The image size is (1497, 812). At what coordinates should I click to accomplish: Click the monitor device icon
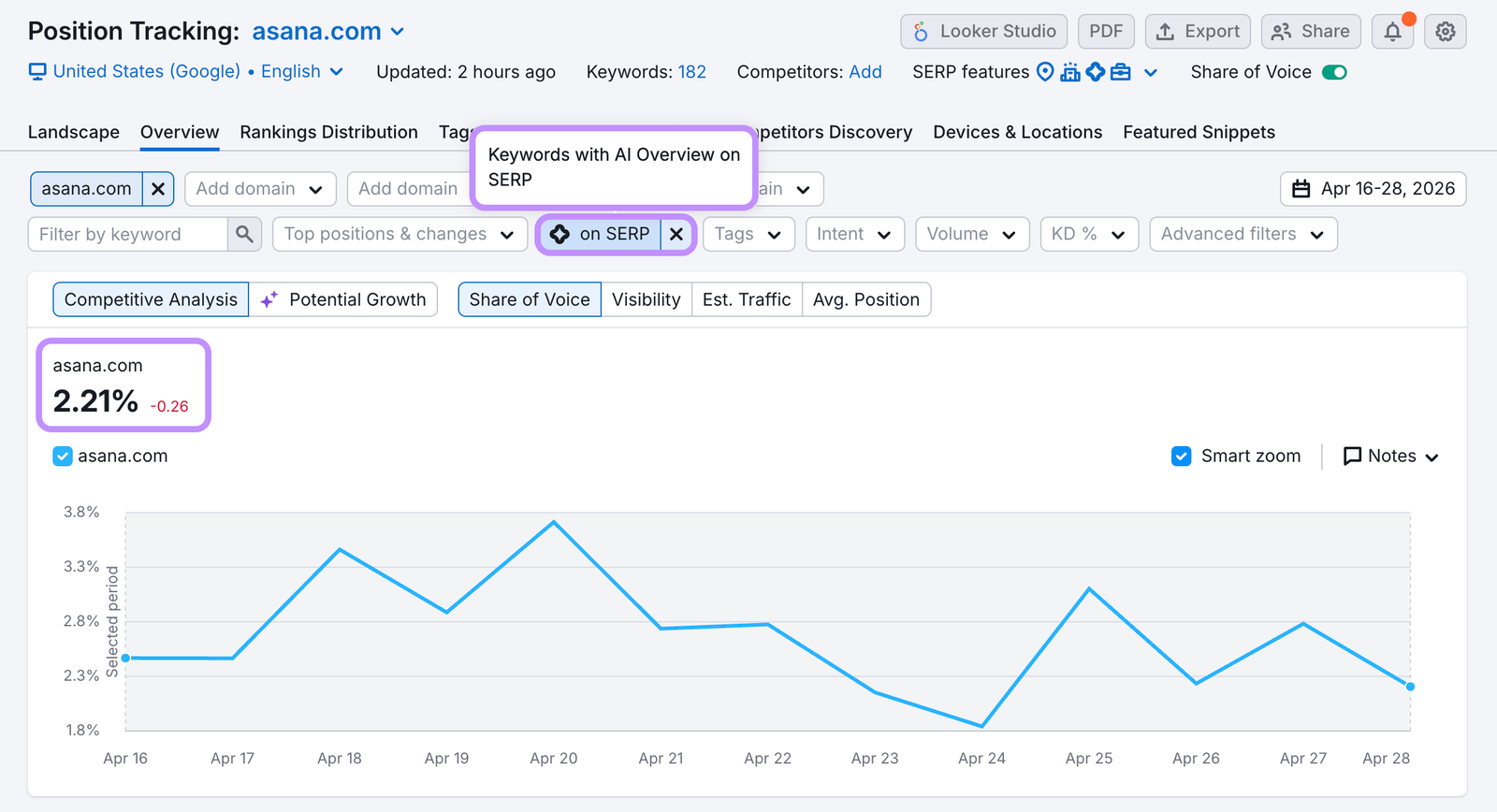click(x=37, y=72)
